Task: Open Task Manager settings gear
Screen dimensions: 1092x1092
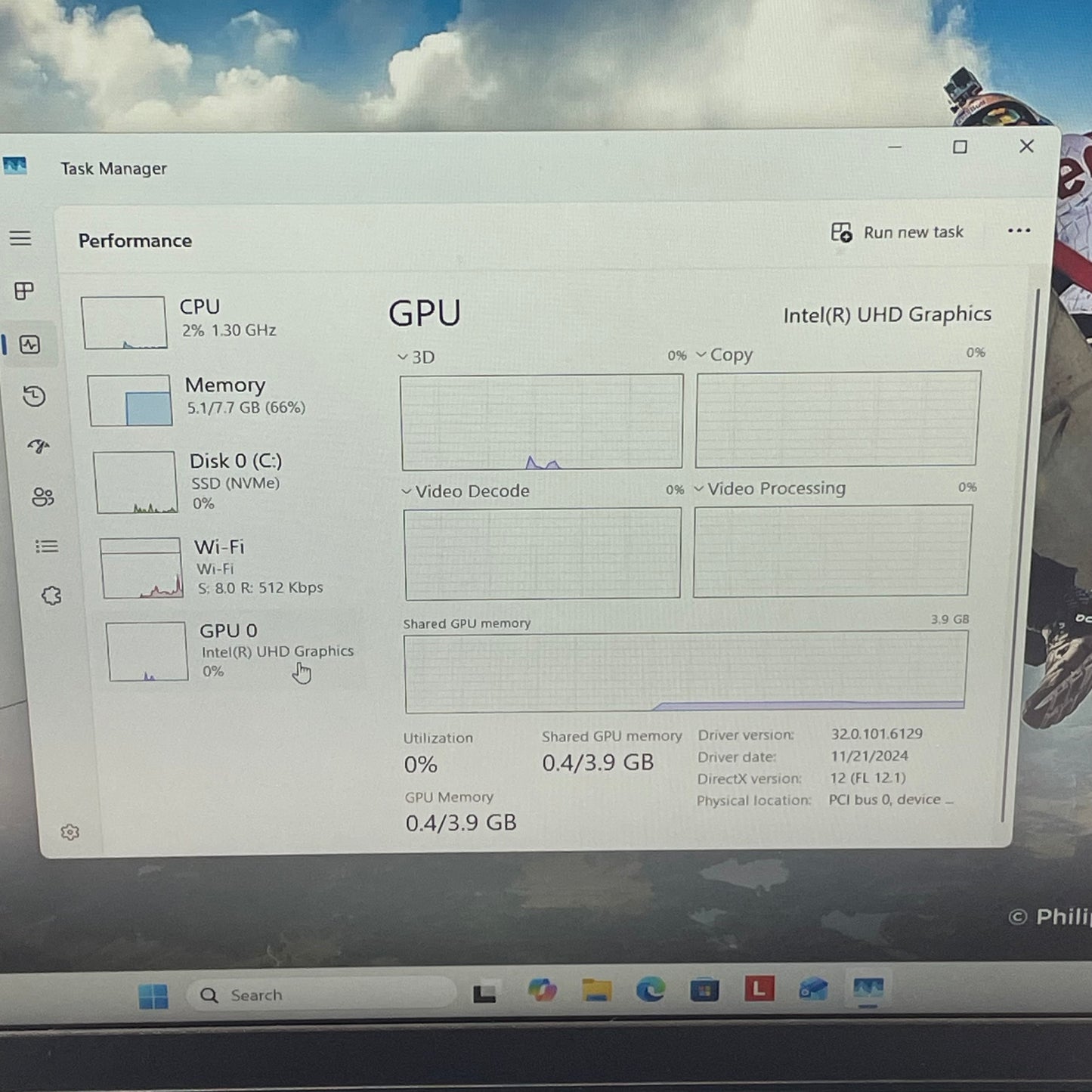Action: coord(70,832)
